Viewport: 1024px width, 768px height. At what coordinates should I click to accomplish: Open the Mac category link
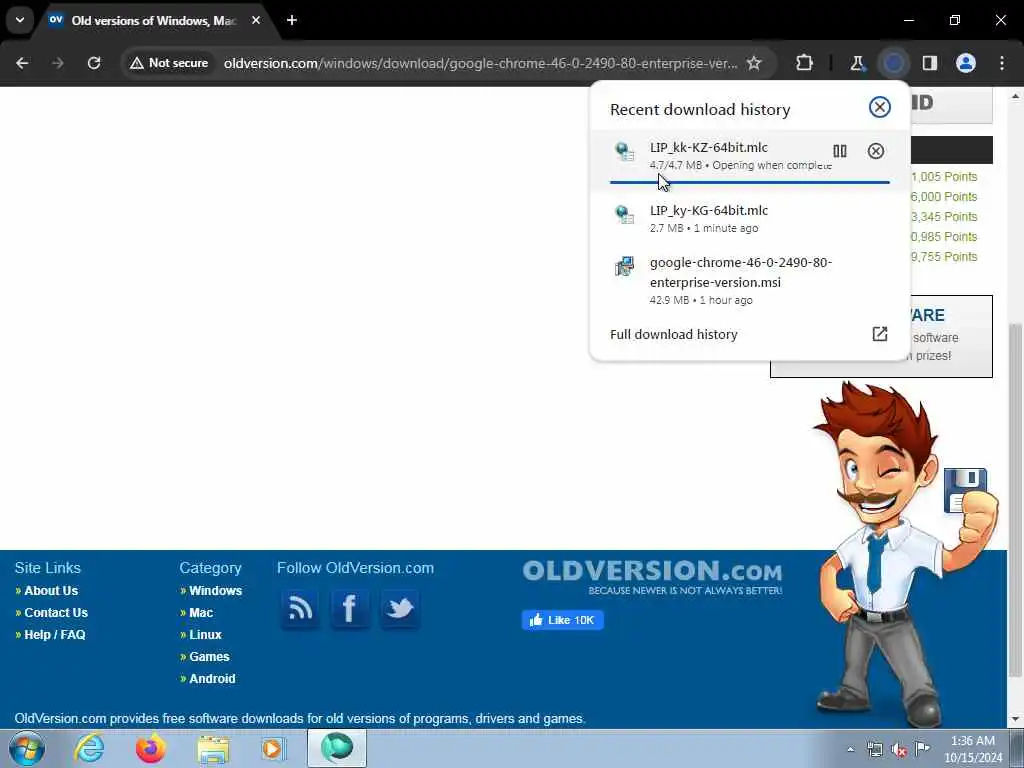(x=201, y=613)
